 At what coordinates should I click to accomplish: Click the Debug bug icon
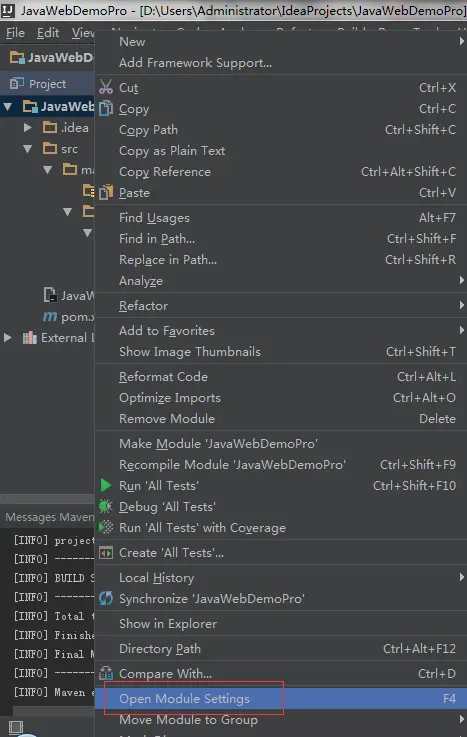coord(106,506)
